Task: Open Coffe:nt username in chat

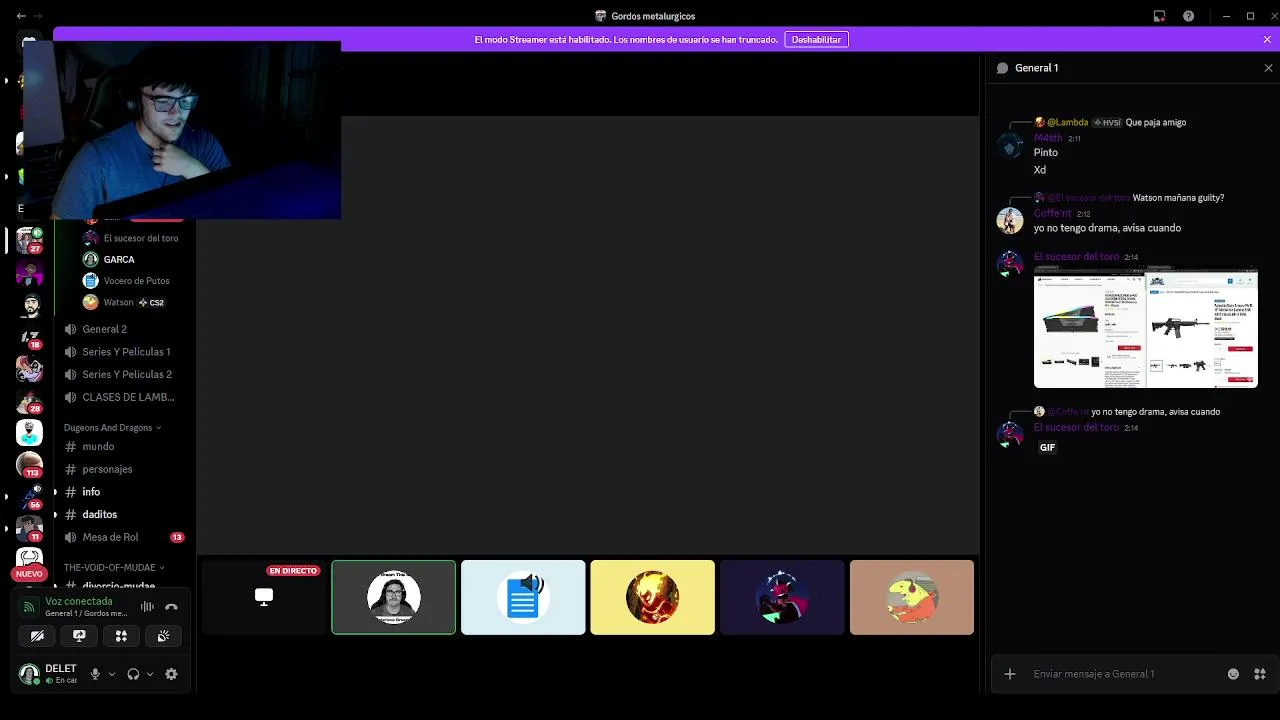Action: coord(1052,213)
